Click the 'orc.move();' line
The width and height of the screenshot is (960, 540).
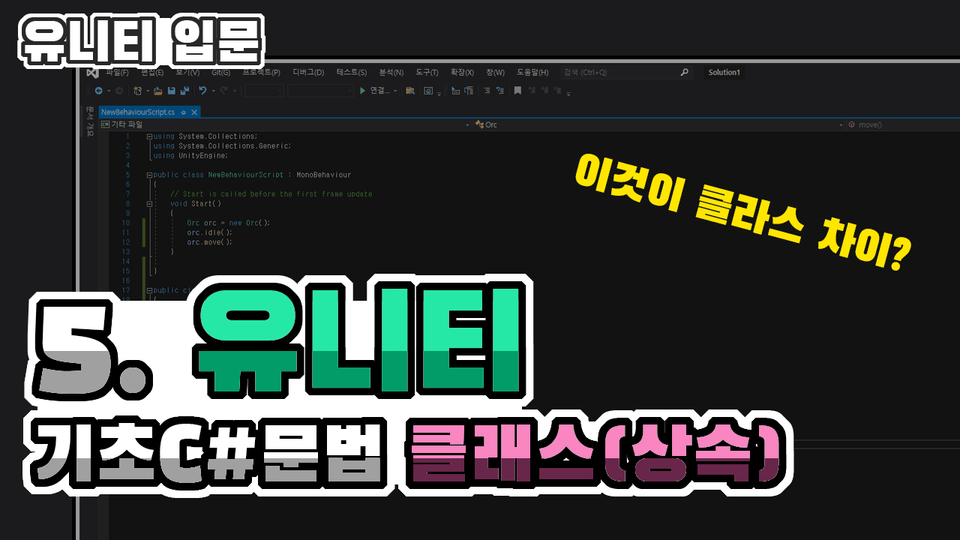pos(209,242)
